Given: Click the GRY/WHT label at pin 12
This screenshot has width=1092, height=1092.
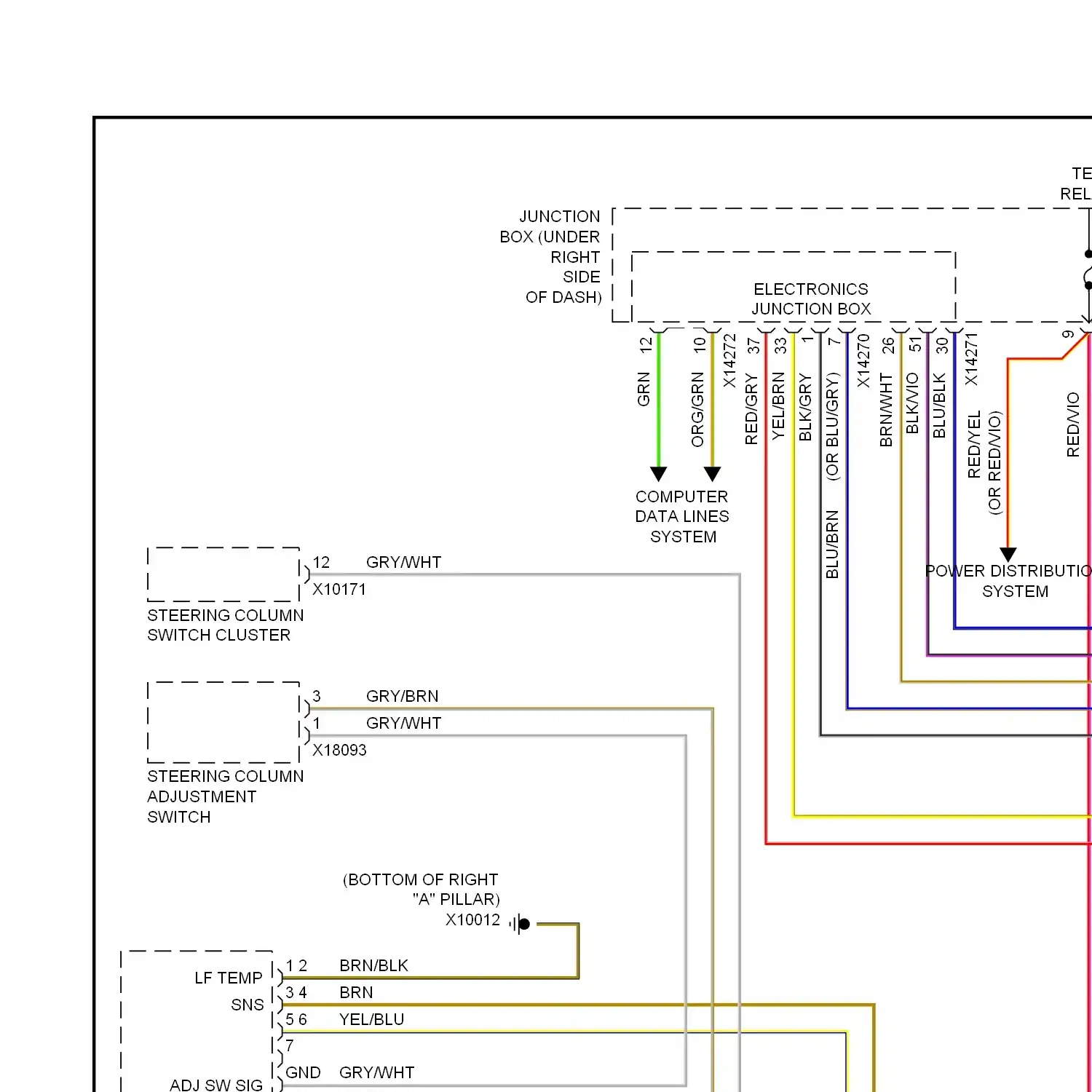Looking at the screenshot, I should tap(404, 563).
